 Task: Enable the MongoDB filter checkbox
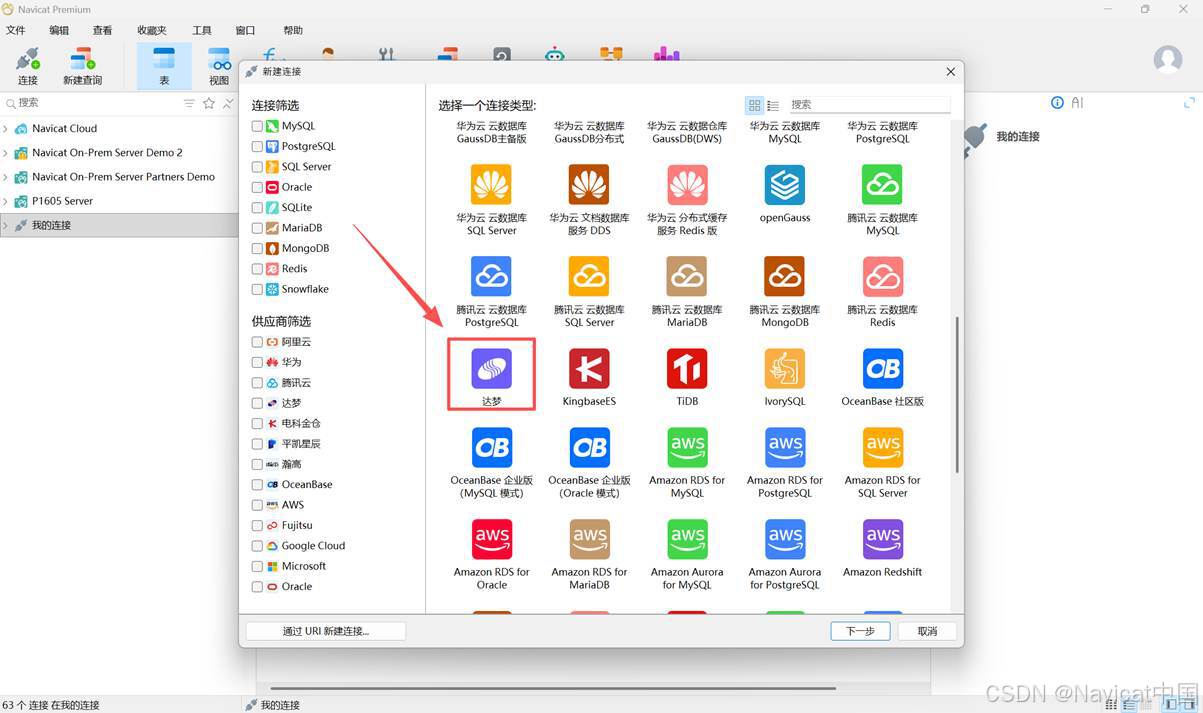(x=257, y=248)
